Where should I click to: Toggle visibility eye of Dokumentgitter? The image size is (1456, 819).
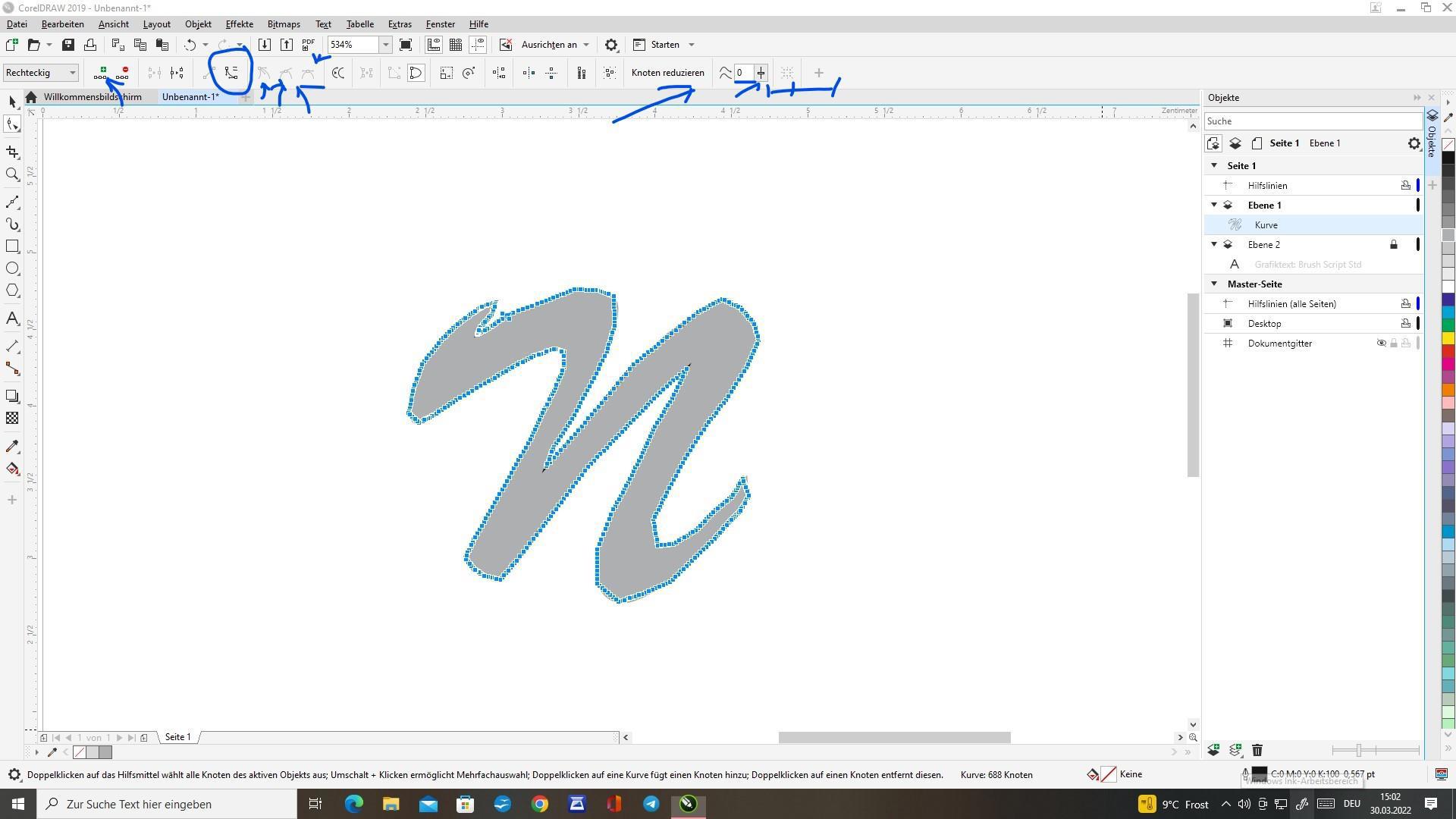point(1381,344)
